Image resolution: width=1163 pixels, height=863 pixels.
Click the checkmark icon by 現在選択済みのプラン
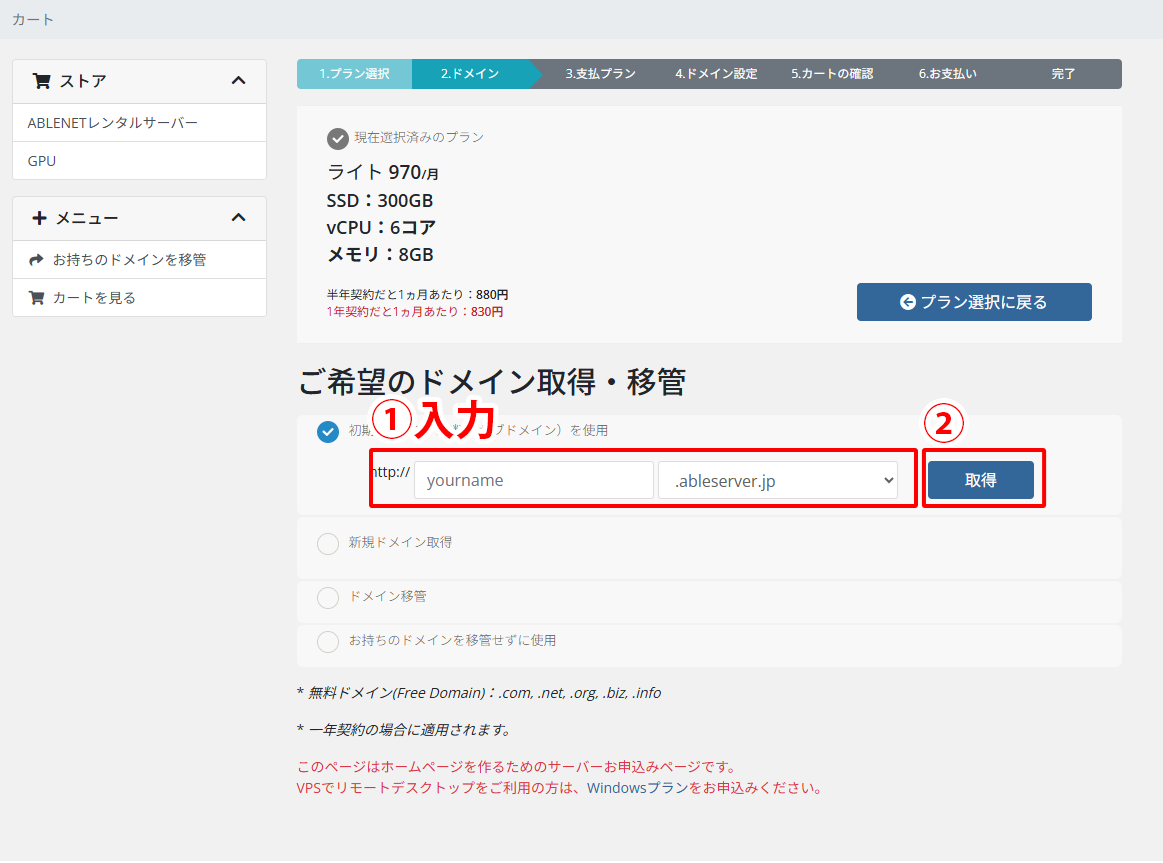[338, 138]
